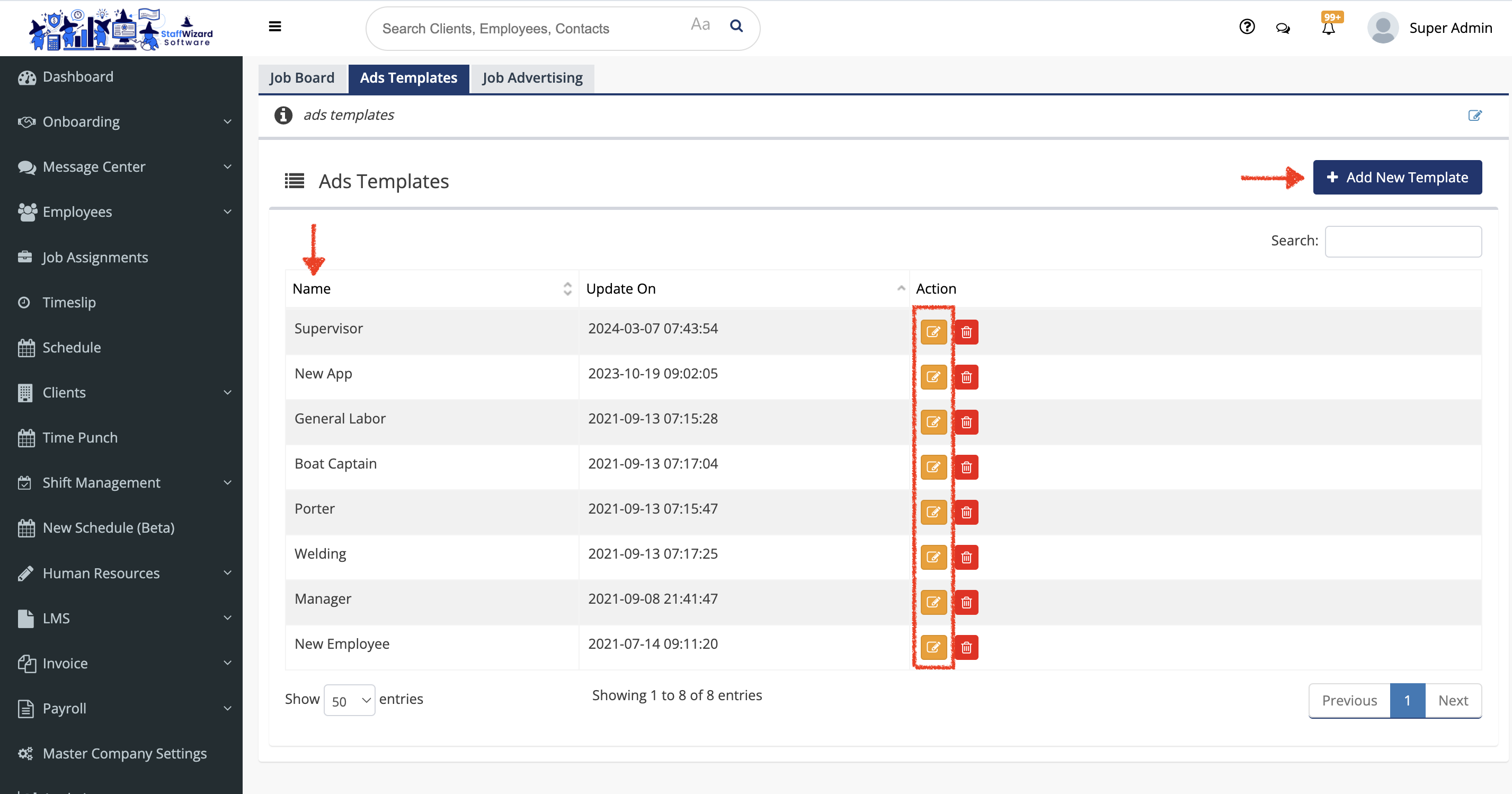Open chat messages icon in header
The image size is (1512, 794).
[x=1283, y=28]
